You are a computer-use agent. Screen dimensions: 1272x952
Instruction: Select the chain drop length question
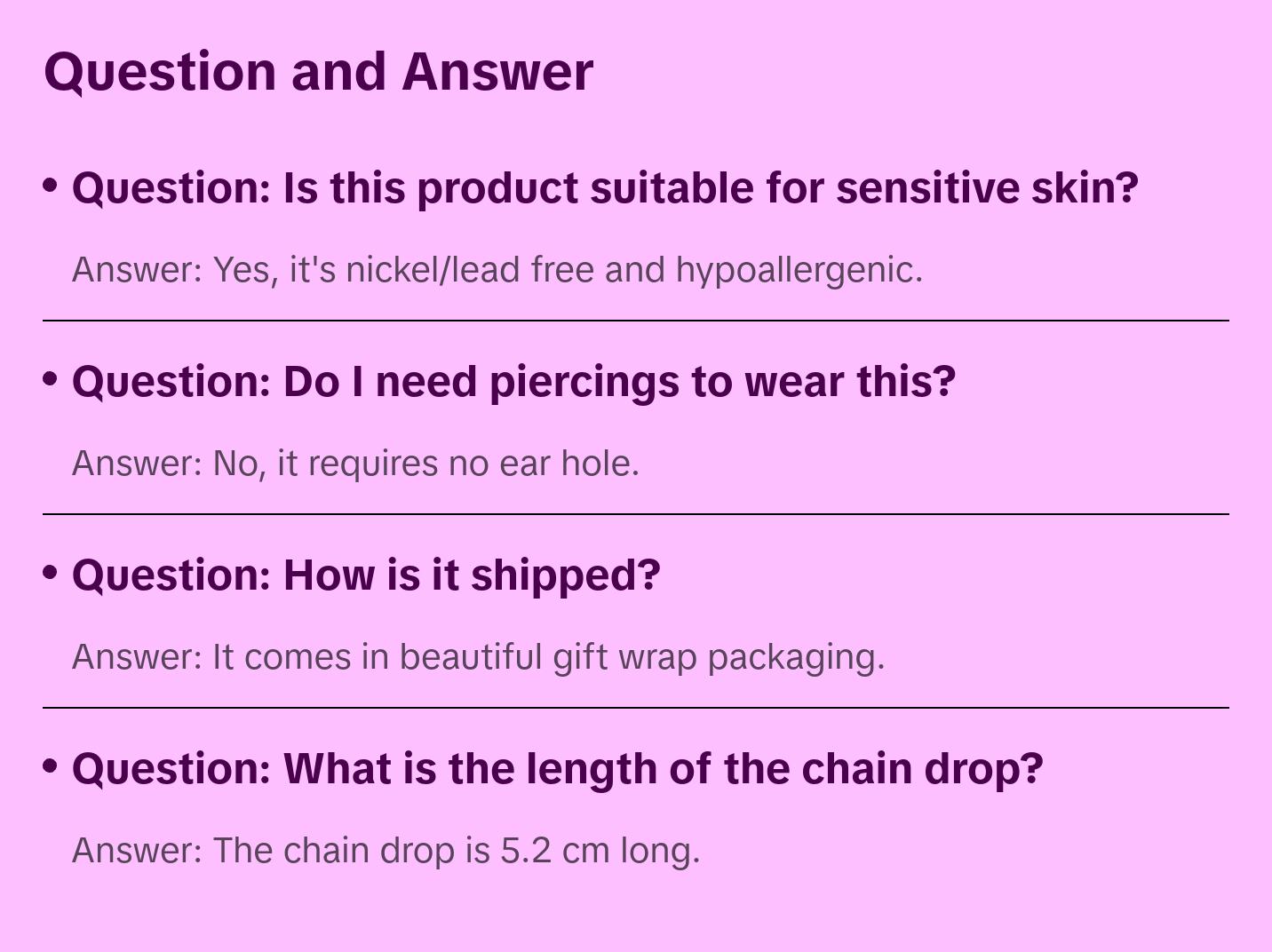click(x=557, y=769)
